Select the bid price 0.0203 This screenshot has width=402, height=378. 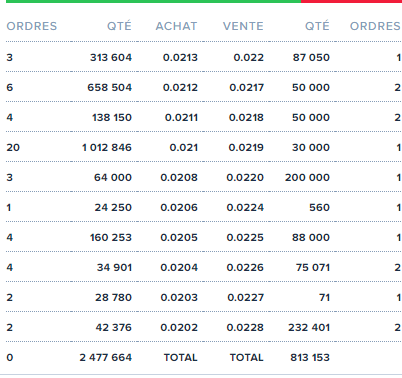tap(179, 298)
